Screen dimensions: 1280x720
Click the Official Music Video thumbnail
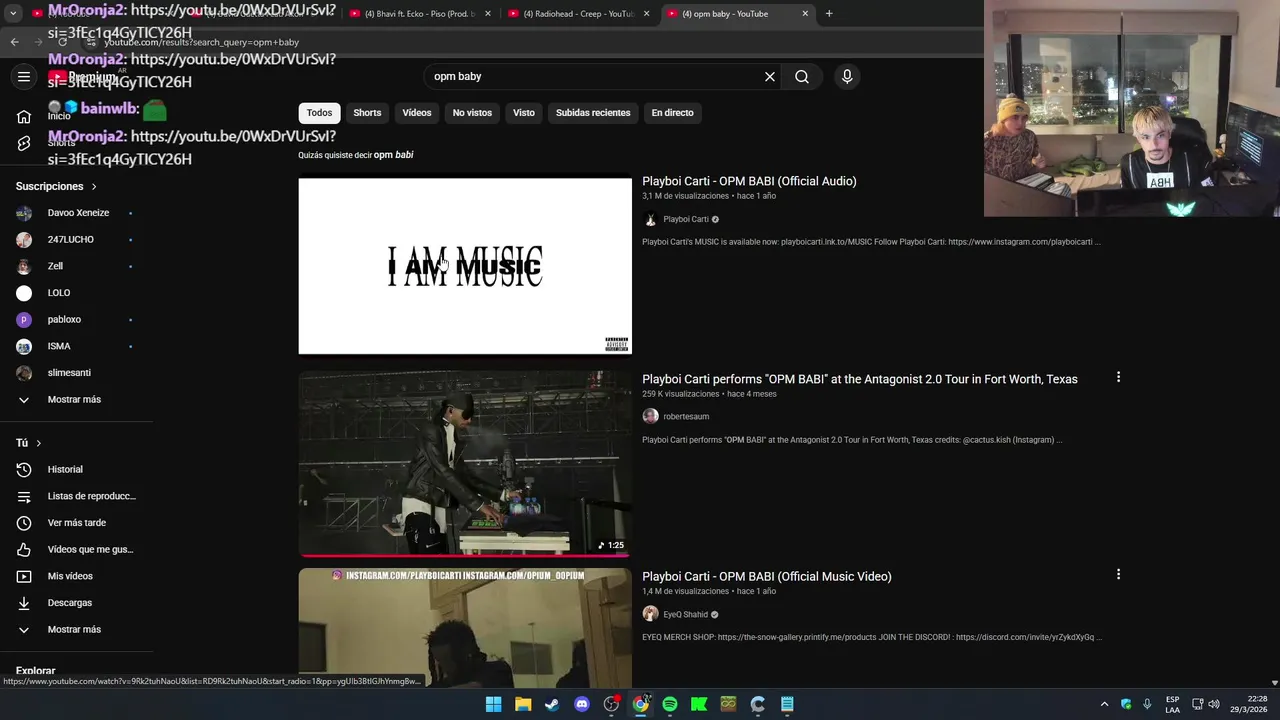coord(465,628)
